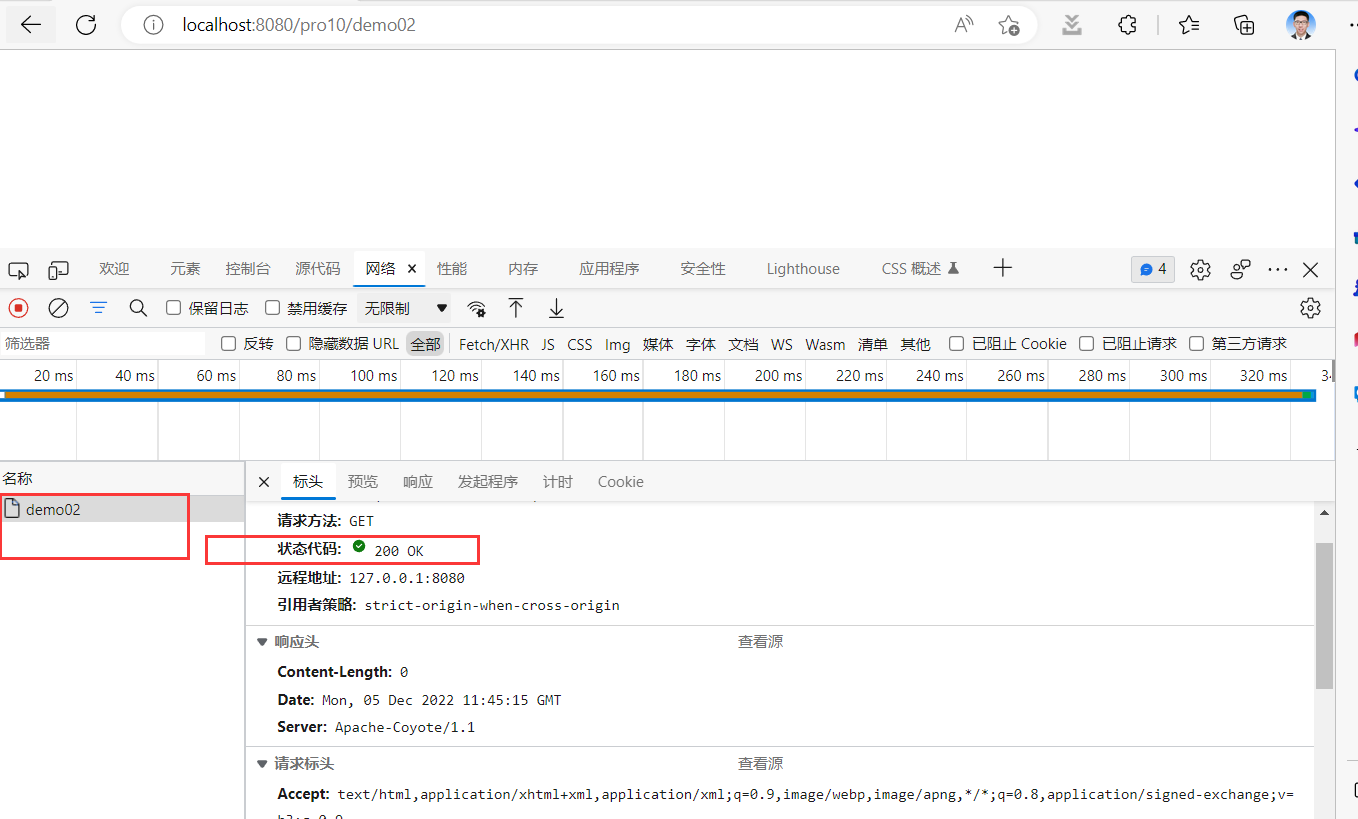Open network request search
The image size is (1358, 819).
[138, 307]
